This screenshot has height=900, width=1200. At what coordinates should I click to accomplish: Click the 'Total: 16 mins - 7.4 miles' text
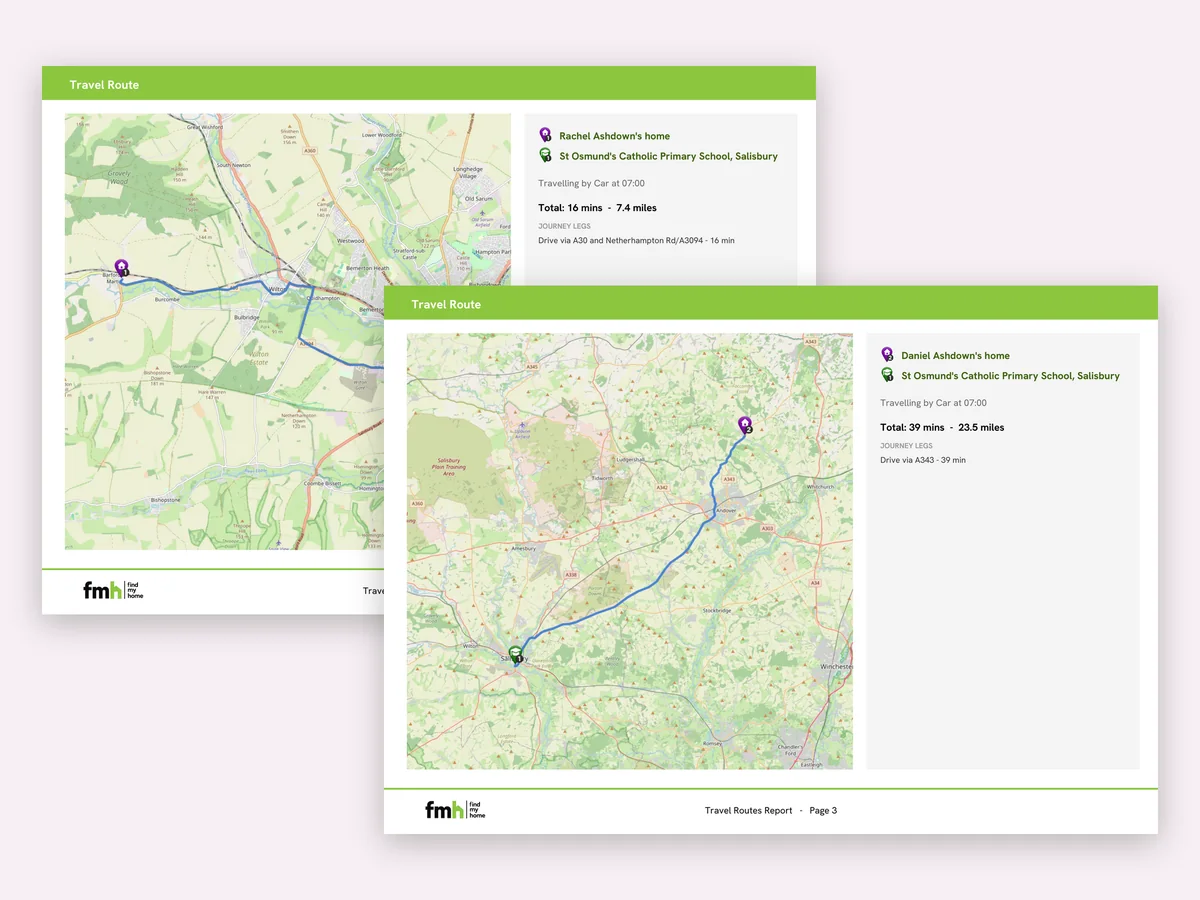pyautogui.click(x=597, y=208)
